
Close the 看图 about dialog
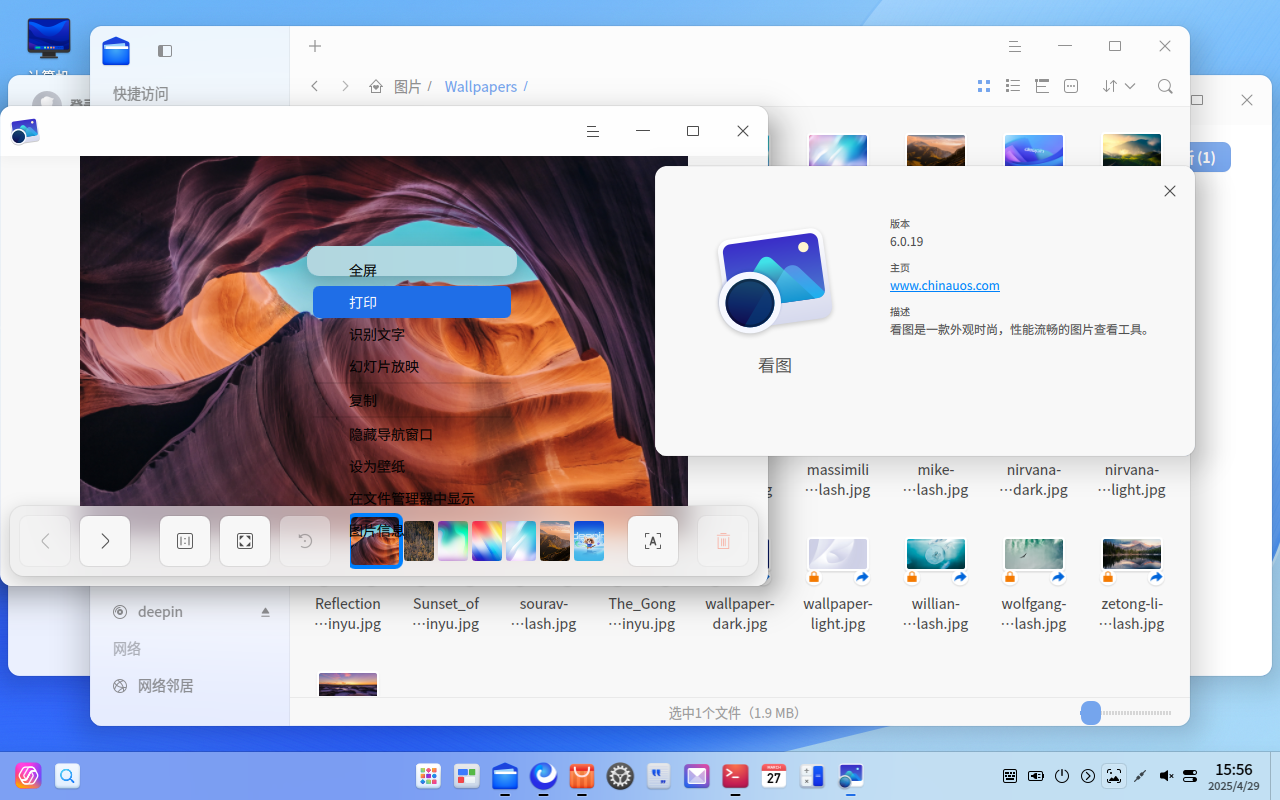point(1170,191)
